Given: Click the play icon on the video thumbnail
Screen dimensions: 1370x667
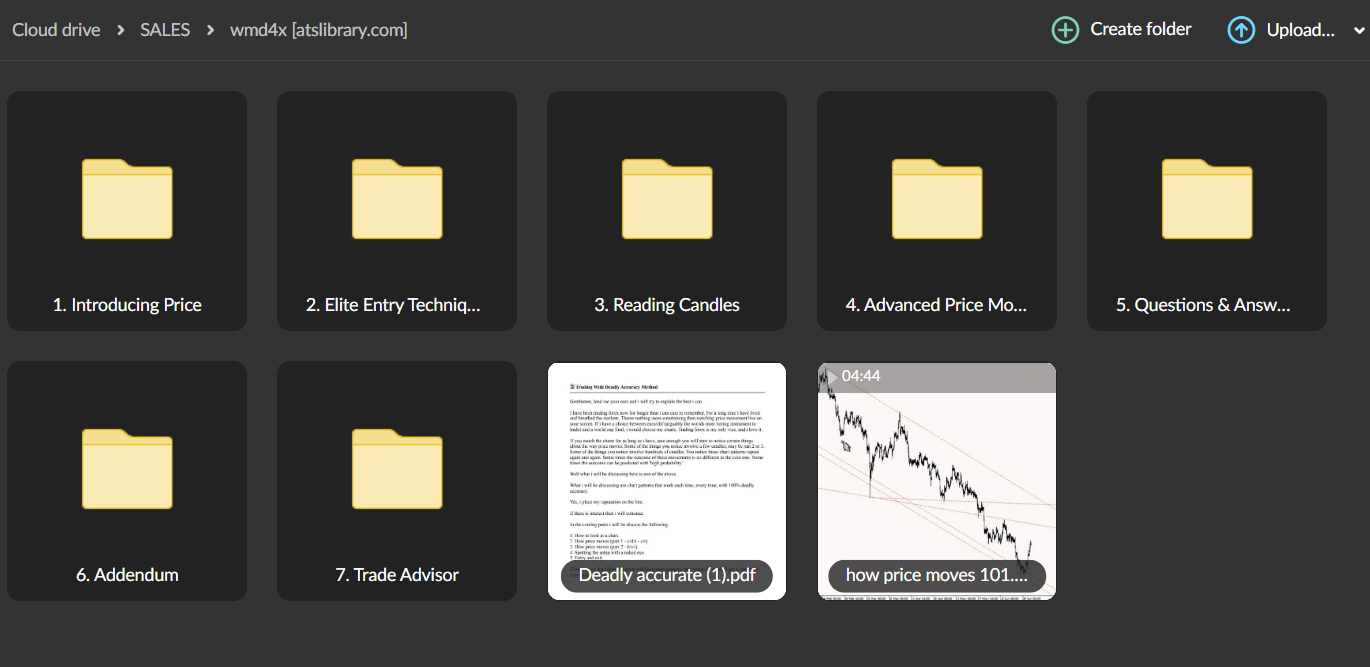Looking at the screenshot, I should pos(832,376).
